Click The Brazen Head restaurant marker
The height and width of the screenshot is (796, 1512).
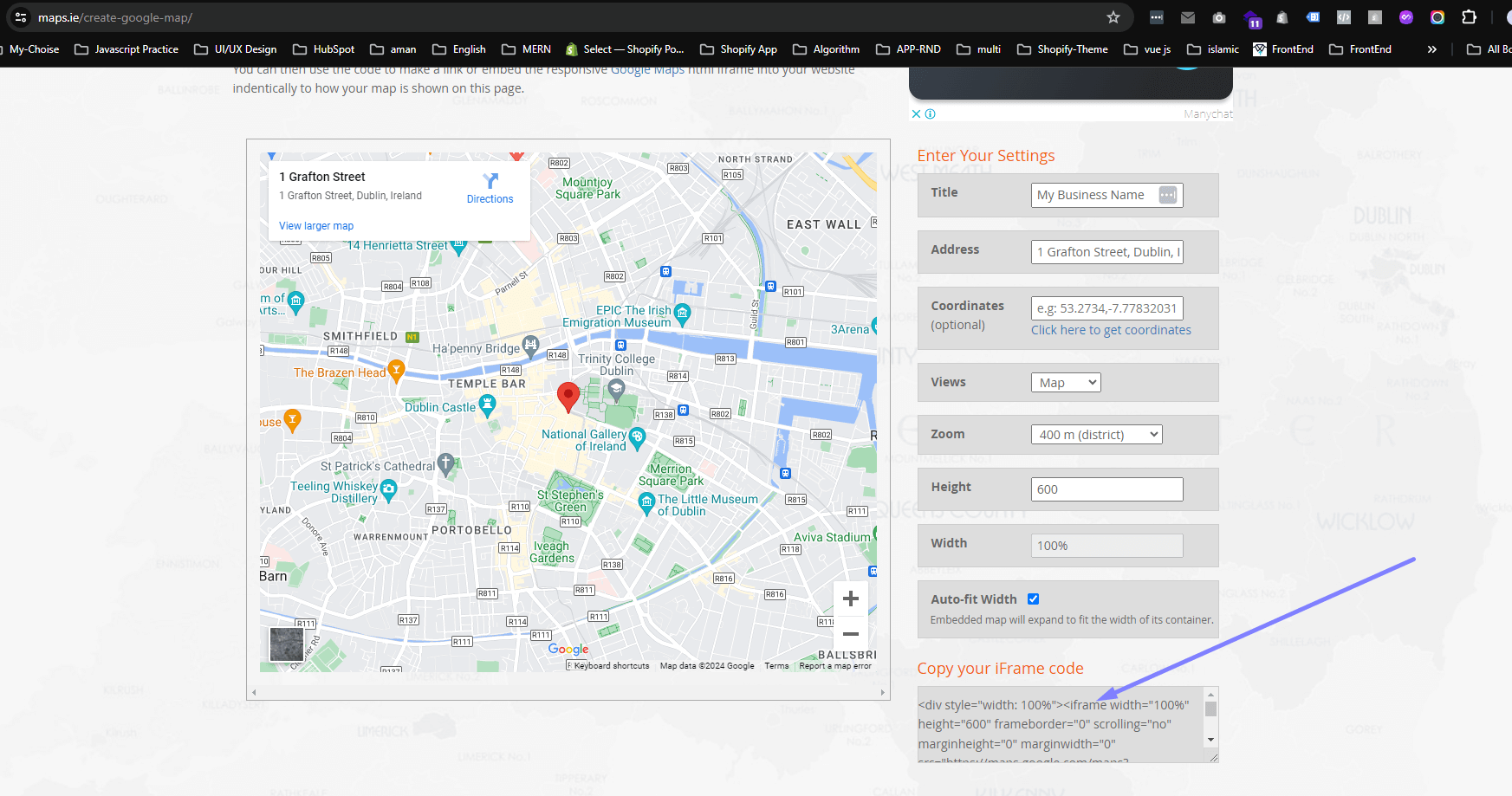[x=396, y=370]
